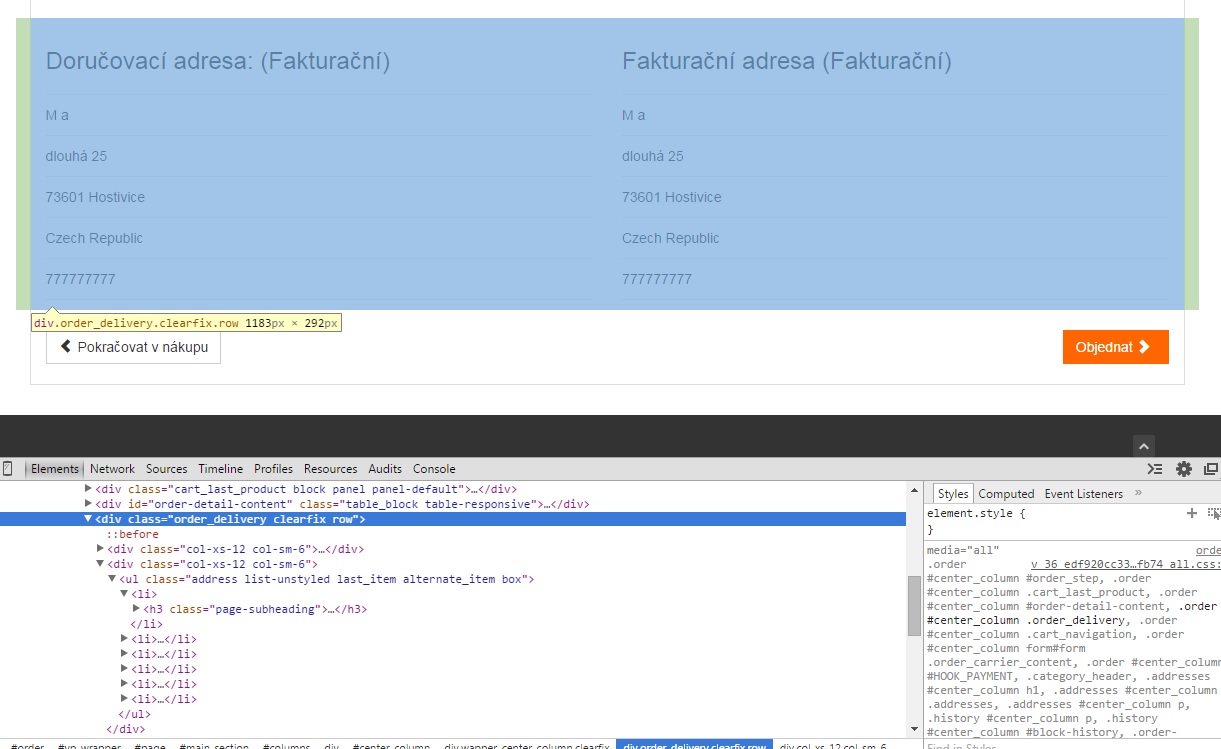This screenshot has width=1221, height=749.
Task: Select the closing </ul> tag row
Action: point(134,714)
